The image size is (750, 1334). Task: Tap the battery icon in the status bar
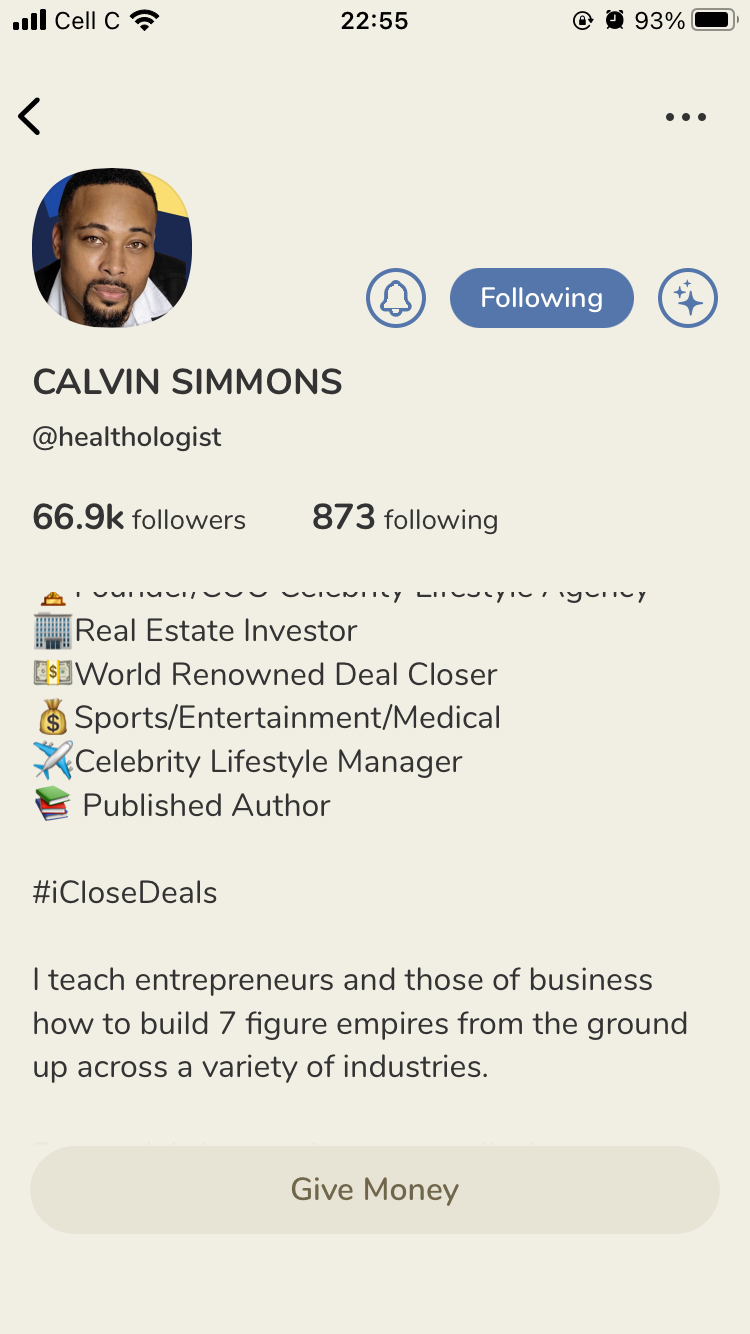pyautogui.click(x=714, y=20)
